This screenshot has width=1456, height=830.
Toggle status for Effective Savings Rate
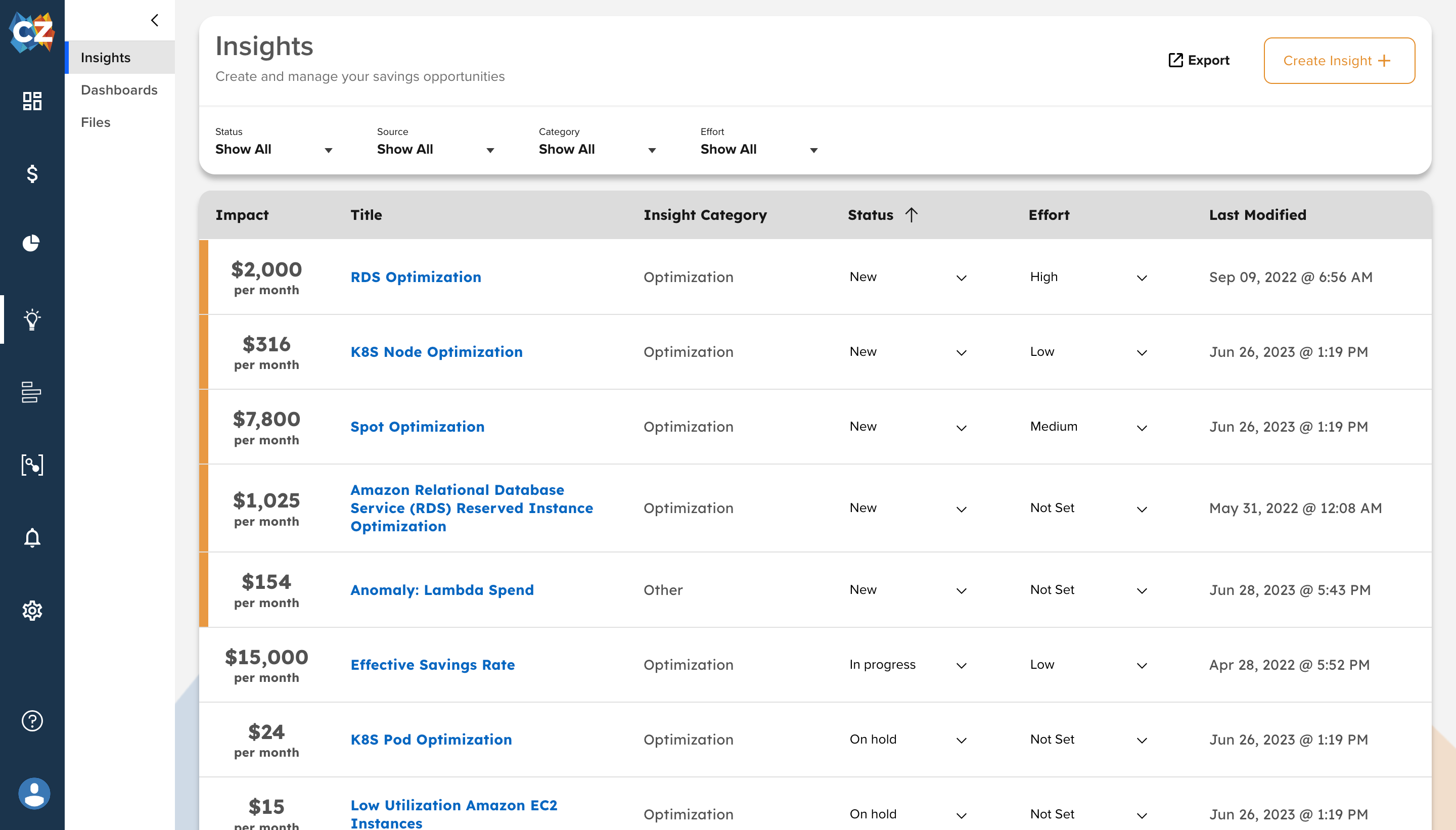pyautogui.click(x=961, y=665)
